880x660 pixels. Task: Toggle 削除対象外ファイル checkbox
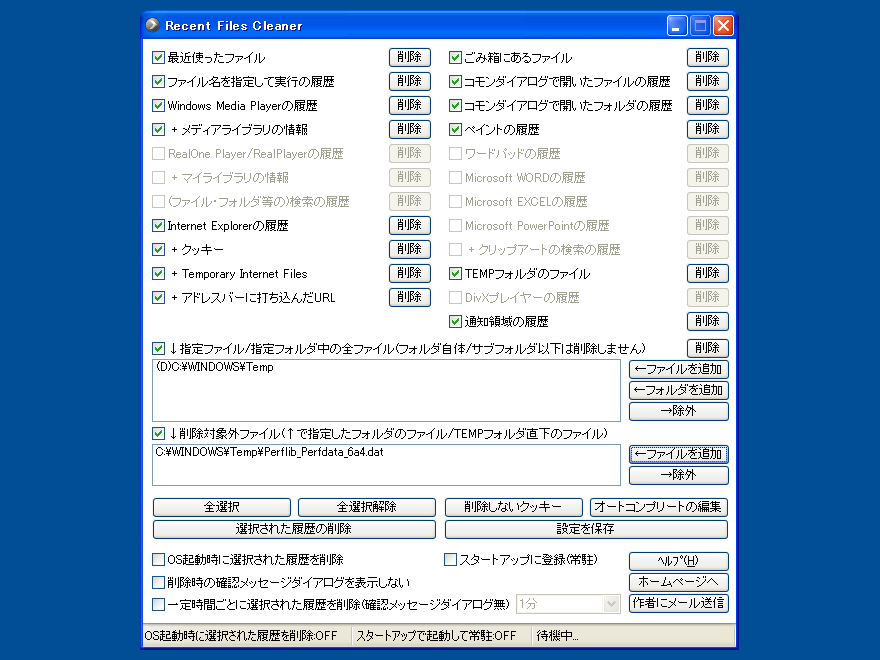[158, 433]
